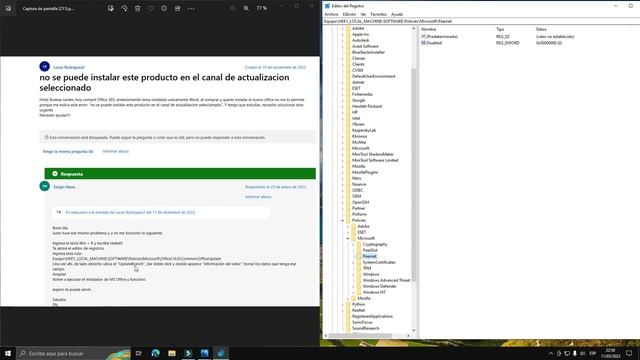Switch to Registry Editor taskbar icon
640x360 pixels.
(x=221, y=353)
